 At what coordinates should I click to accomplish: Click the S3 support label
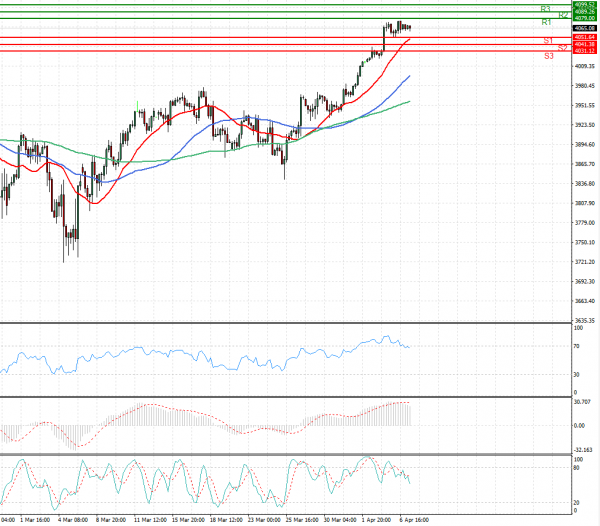pos(549,56)
